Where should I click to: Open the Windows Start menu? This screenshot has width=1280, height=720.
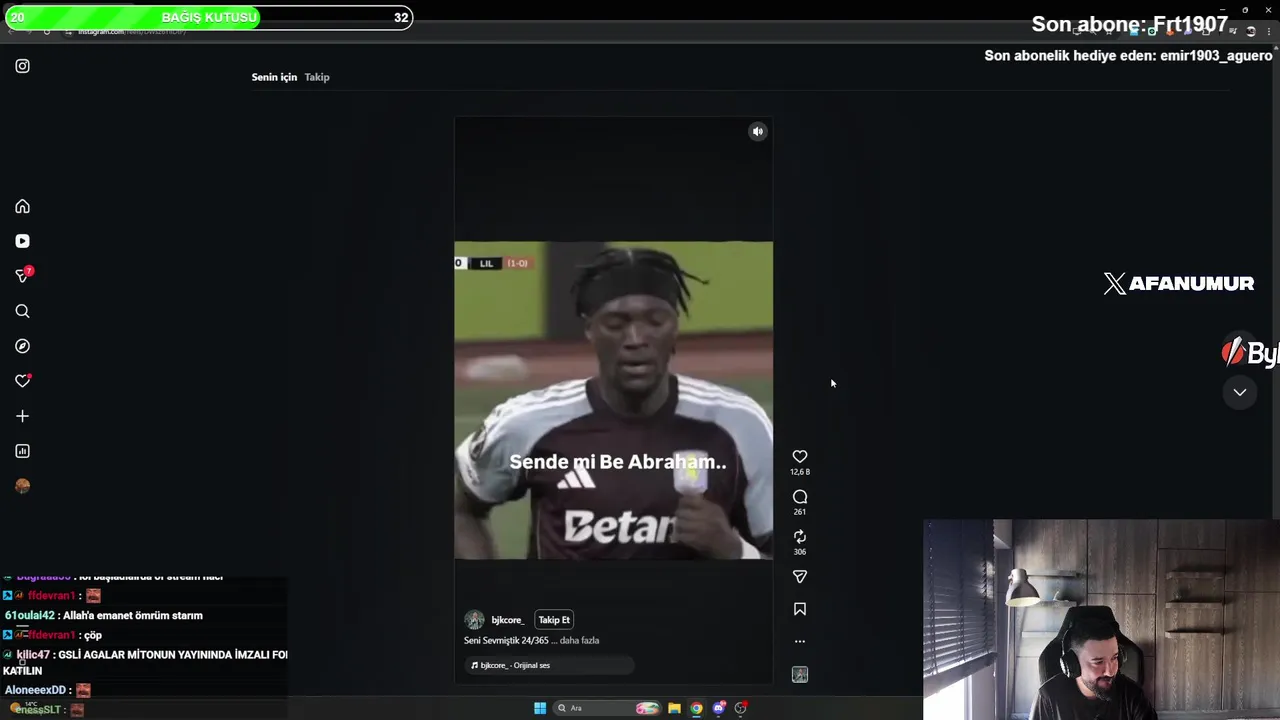pos(540,708)
